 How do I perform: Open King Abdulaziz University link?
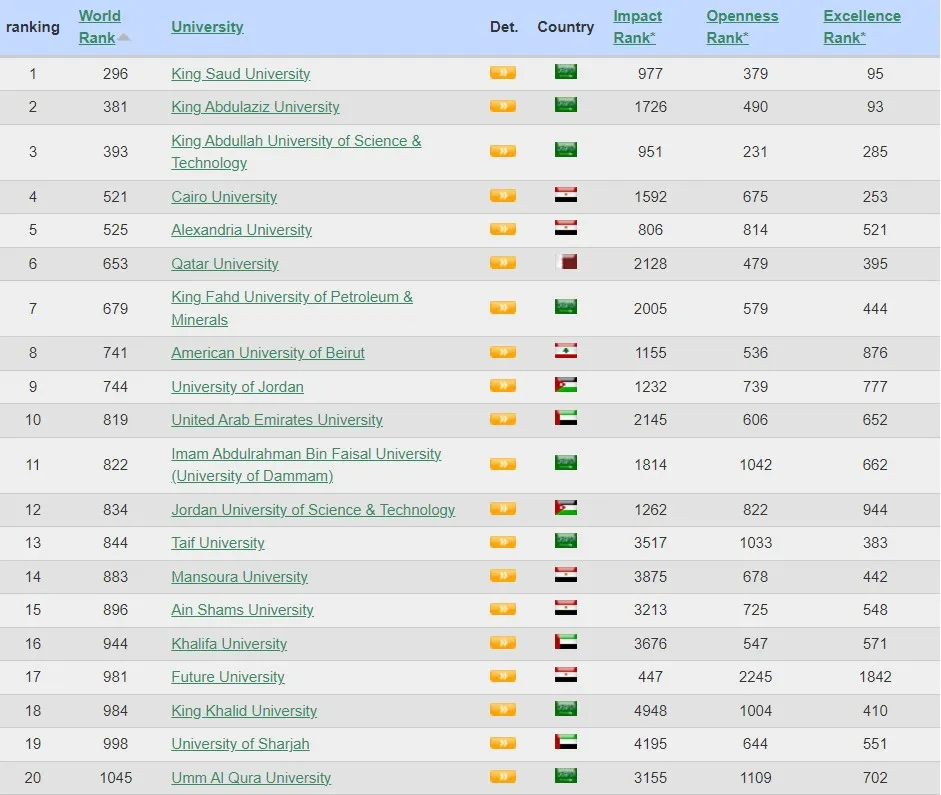click(255, 107)
